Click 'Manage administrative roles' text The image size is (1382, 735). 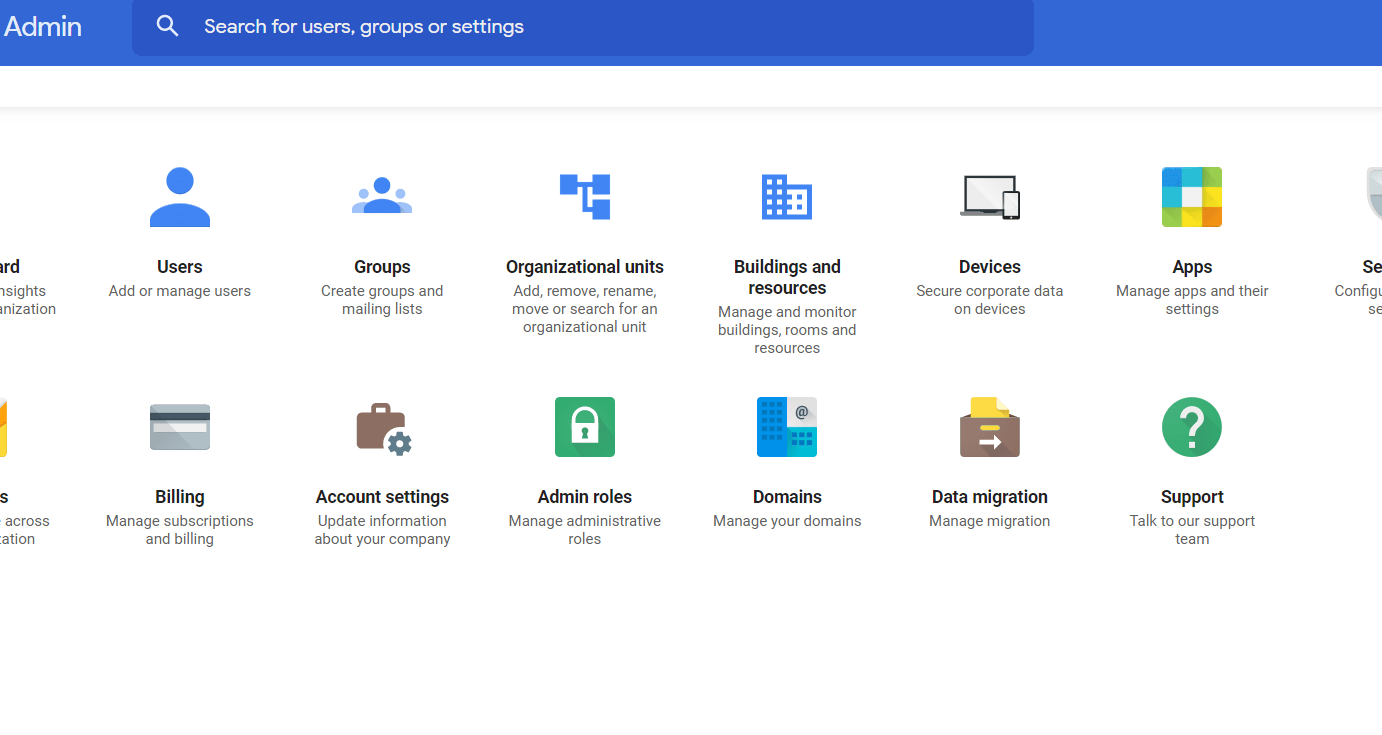(585, 530)
